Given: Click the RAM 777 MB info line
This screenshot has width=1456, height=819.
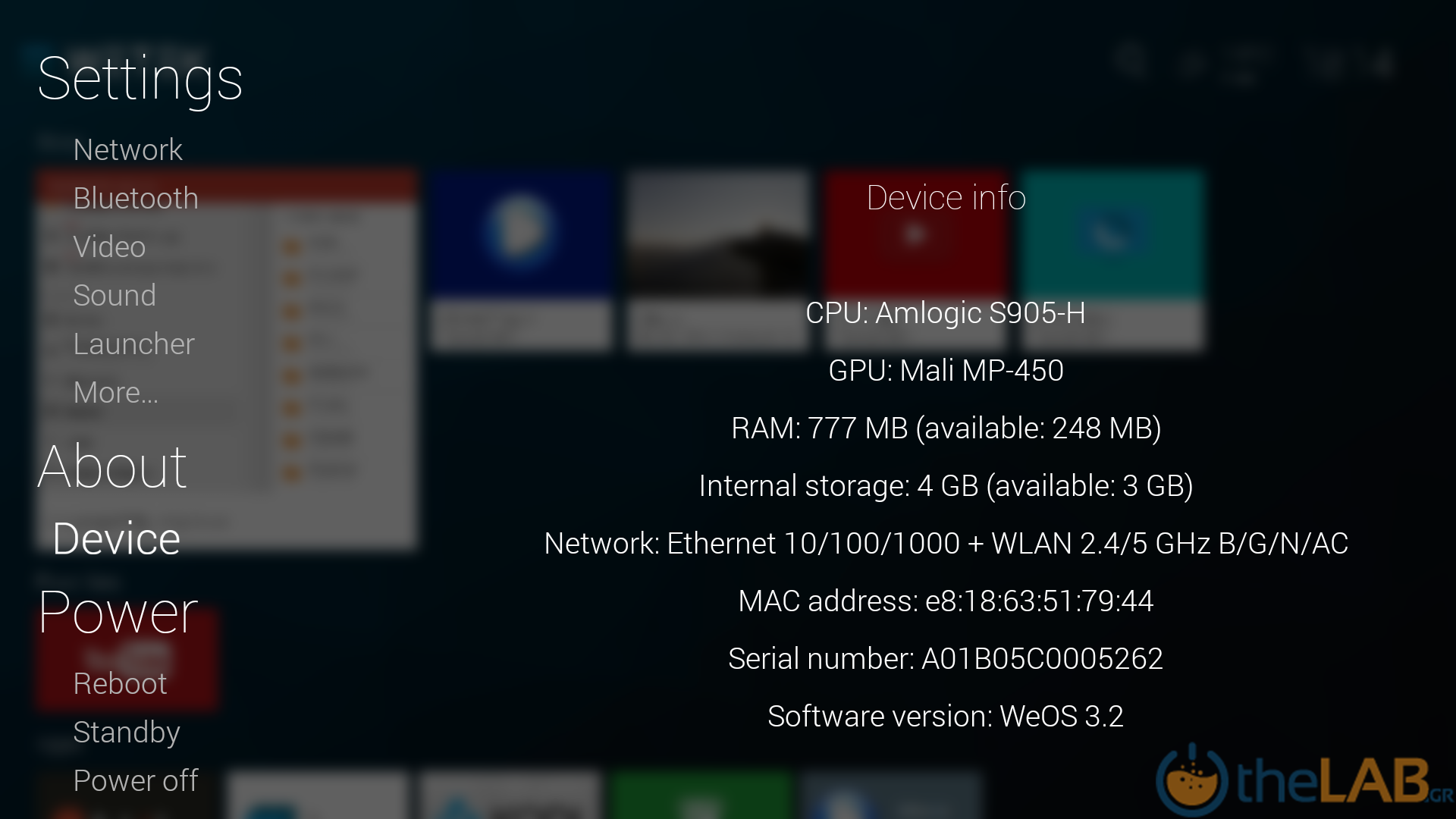Looking at the screenshot, I should [946, 428].
